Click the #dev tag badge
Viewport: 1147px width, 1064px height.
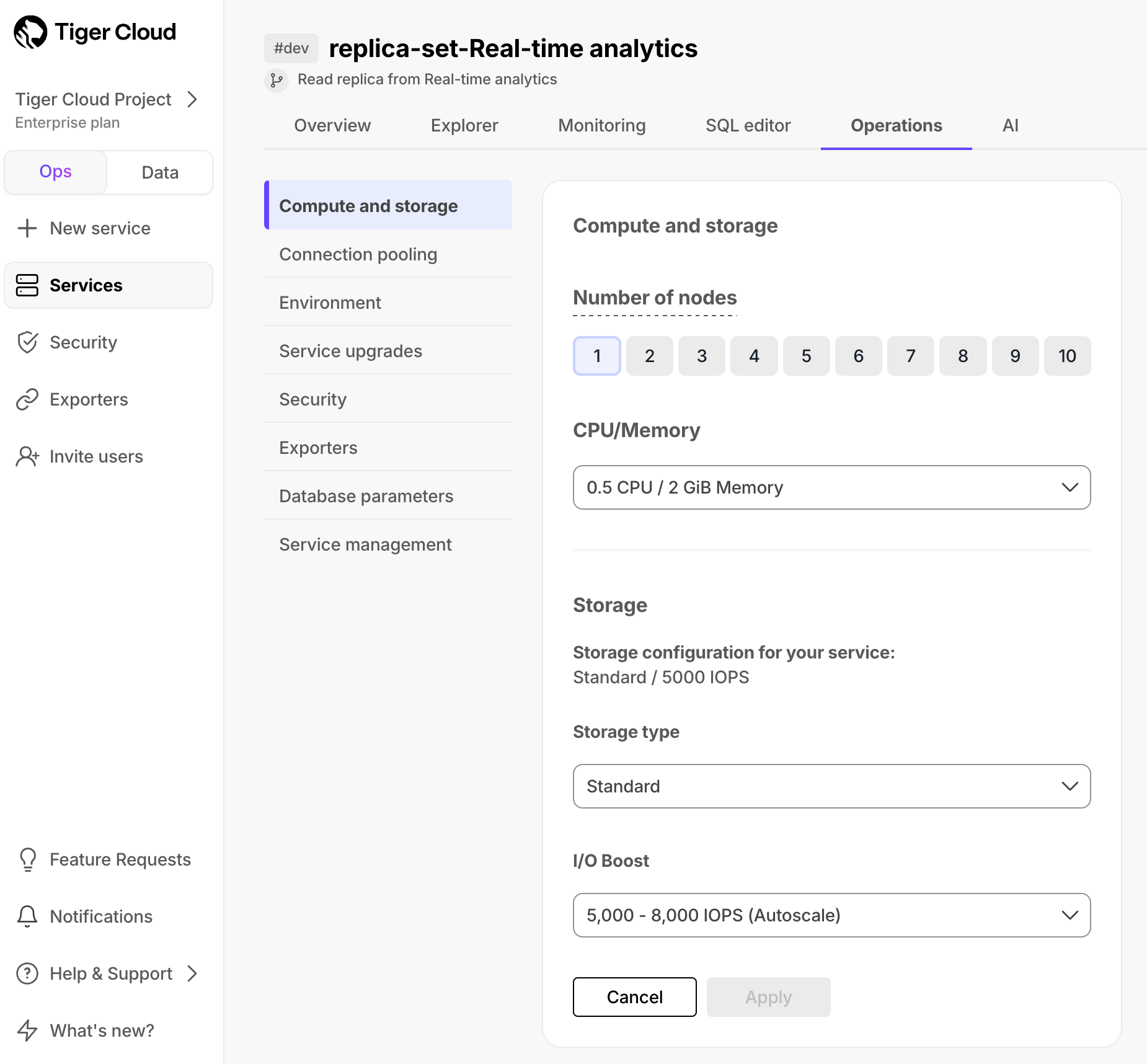click(x=291, y=48)
